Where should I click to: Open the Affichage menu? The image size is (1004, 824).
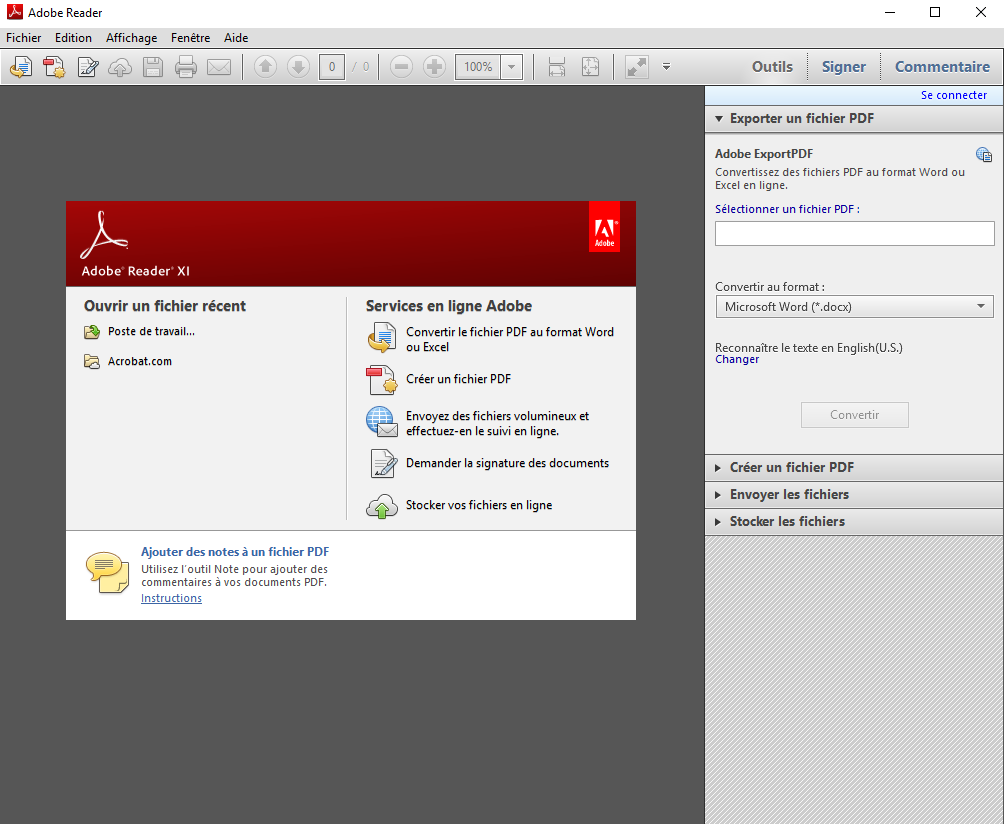(x=131, y=38)
